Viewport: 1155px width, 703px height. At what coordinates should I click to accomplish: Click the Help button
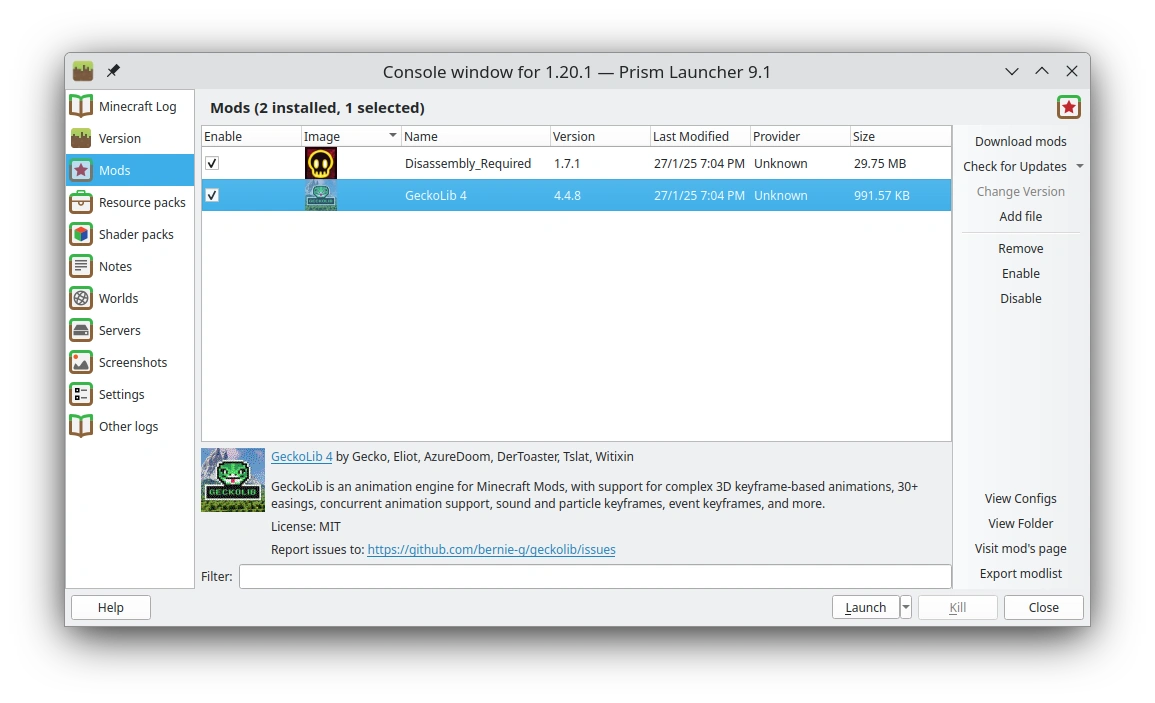[x=110, y=607]
